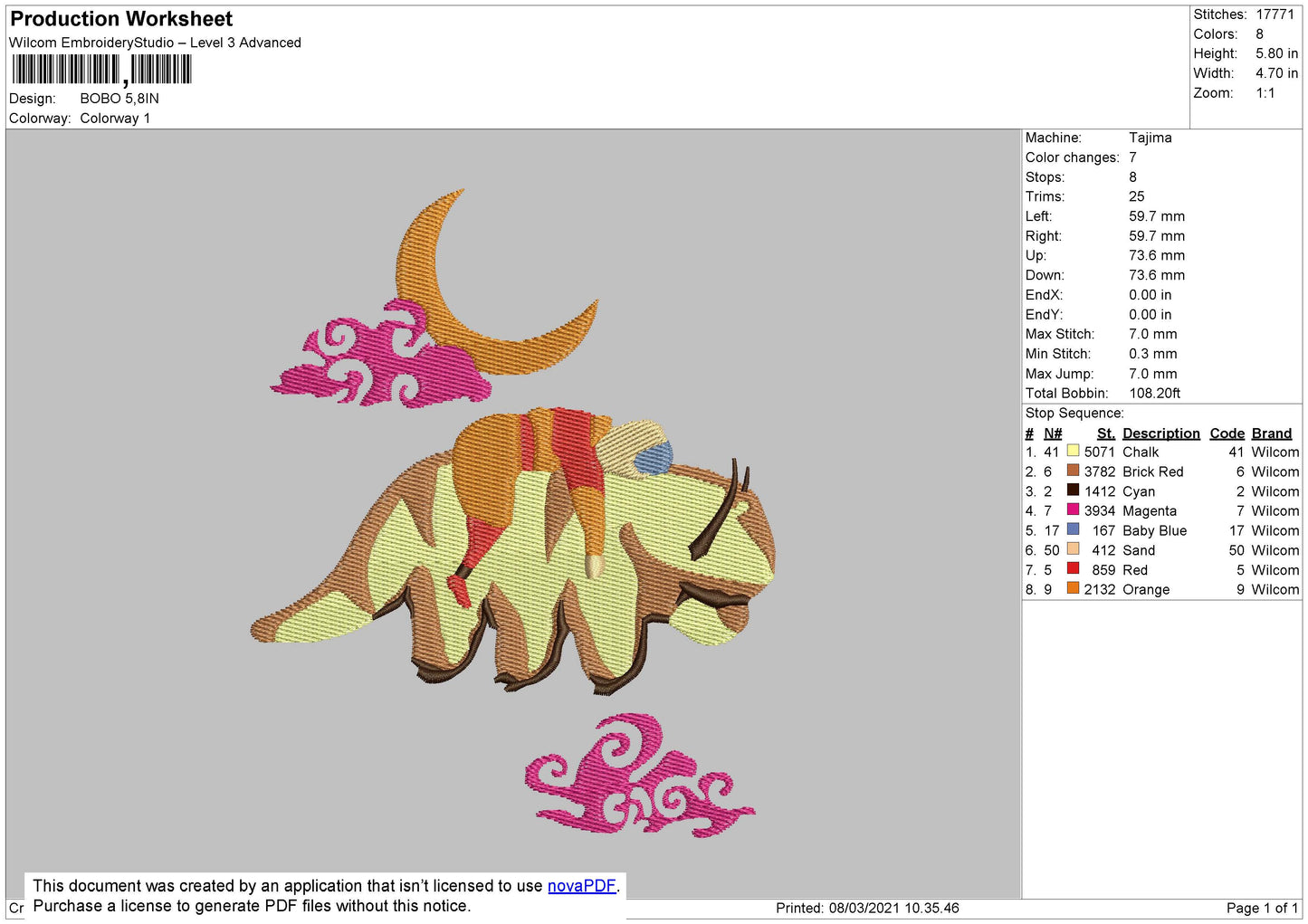Click the Description column header
This screenshot has height=924, width=1308.
[x=1160, y=433]
